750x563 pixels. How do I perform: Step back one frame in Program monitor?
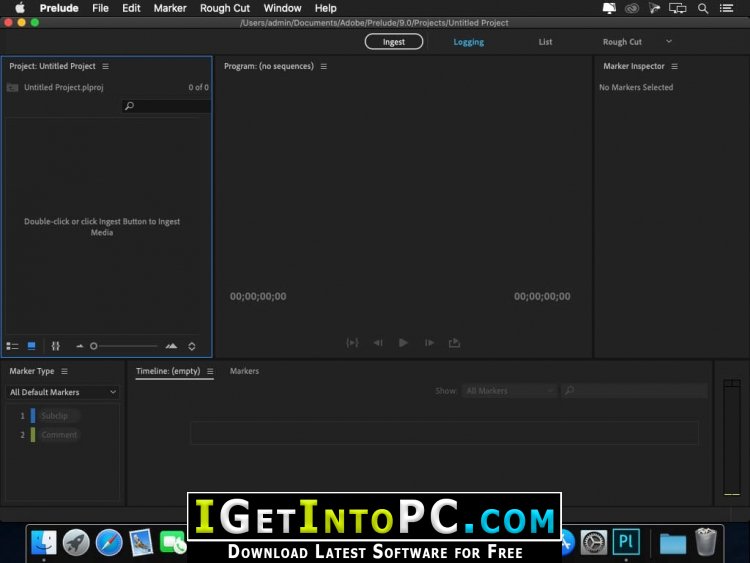coord(378,343)
